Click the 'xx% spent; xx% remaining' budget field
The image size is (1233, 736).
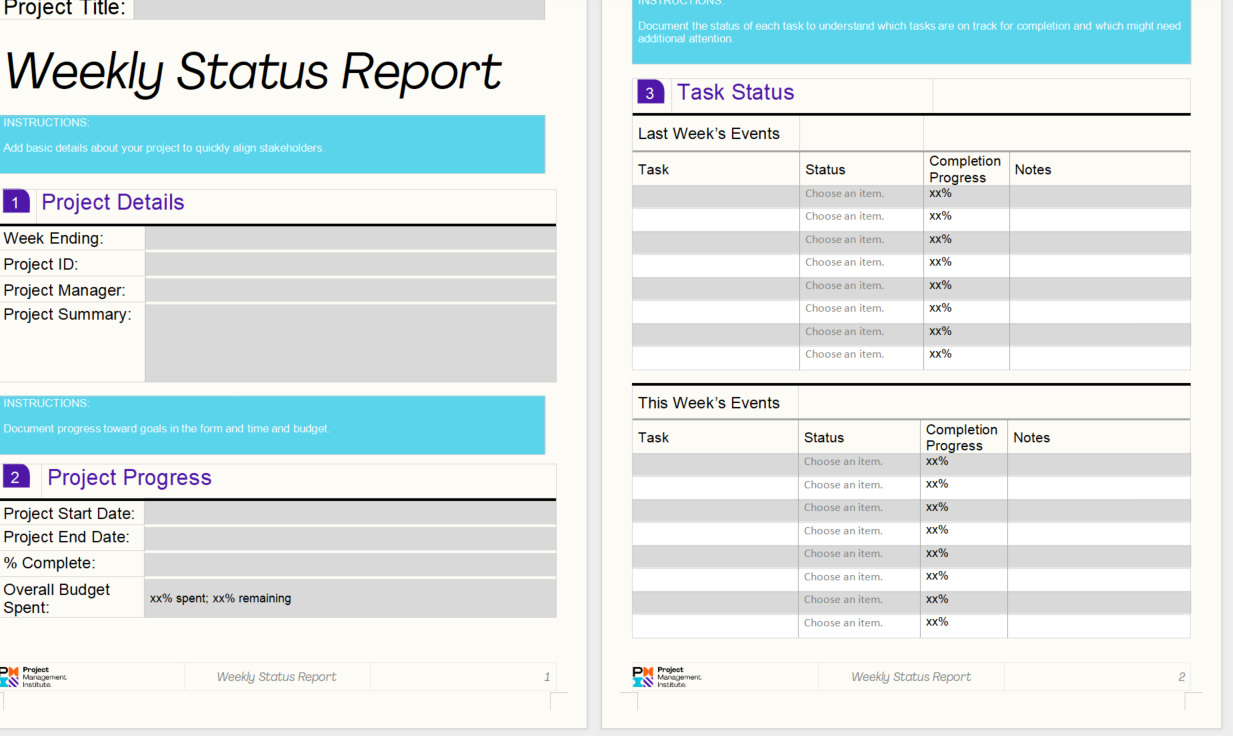tap(350, 598)
